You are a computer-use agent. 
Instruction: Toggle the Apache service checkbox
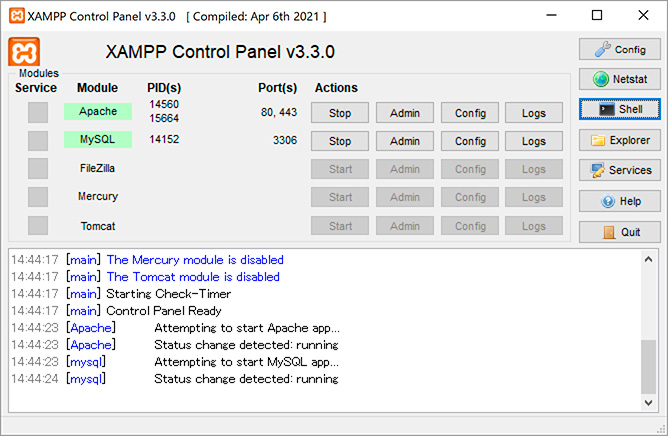(38, 113)
